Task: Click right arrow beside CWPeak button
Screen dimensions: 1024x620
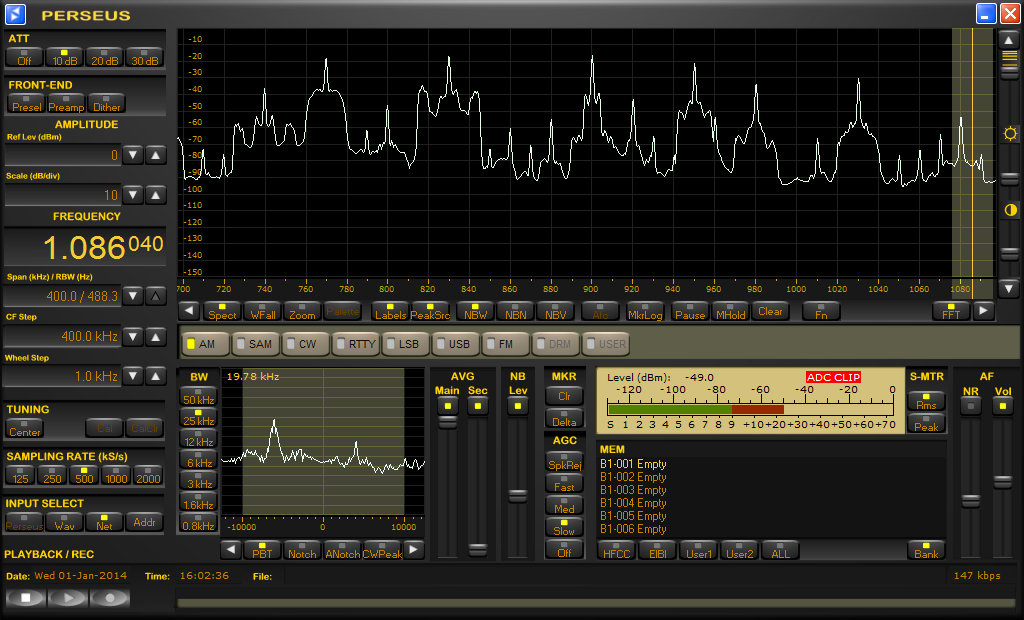Action: 413,549
